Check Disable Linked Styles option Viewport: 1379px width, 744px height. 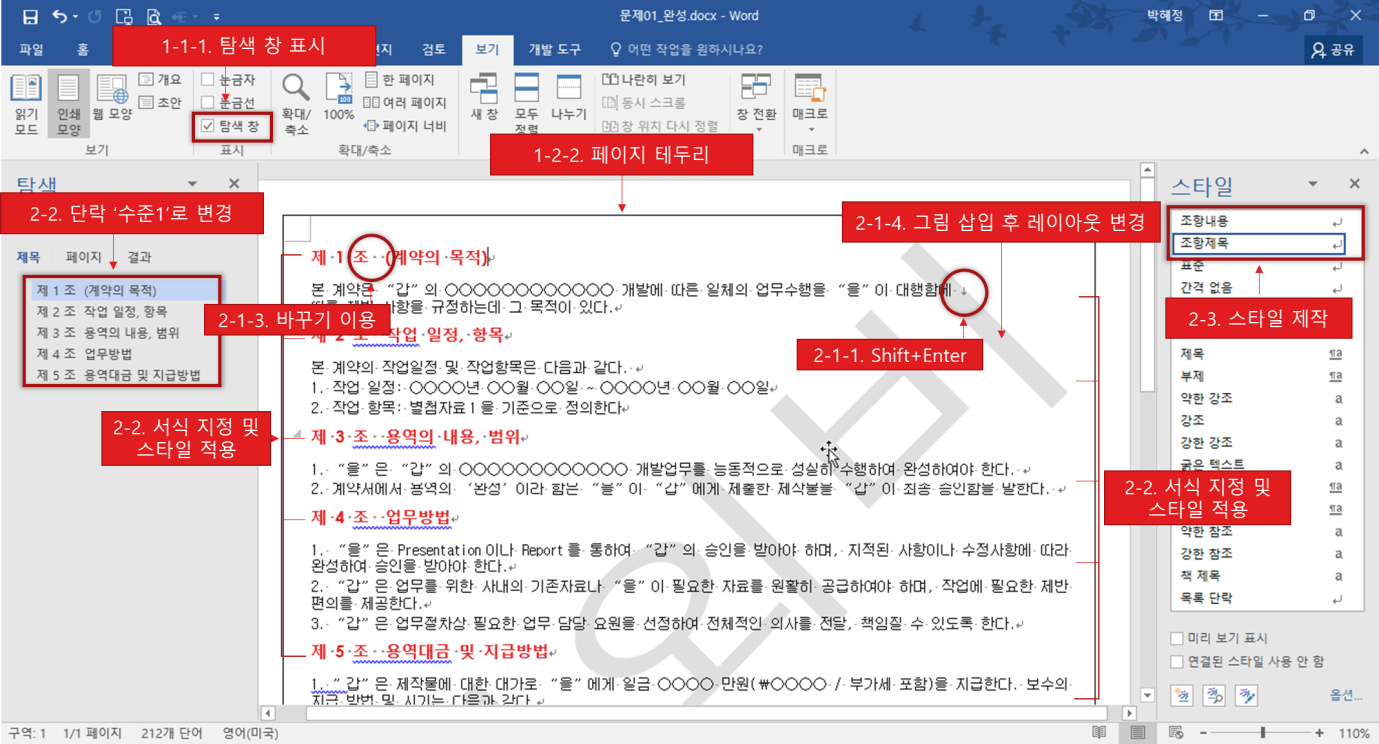click(x=1177, y=661)
